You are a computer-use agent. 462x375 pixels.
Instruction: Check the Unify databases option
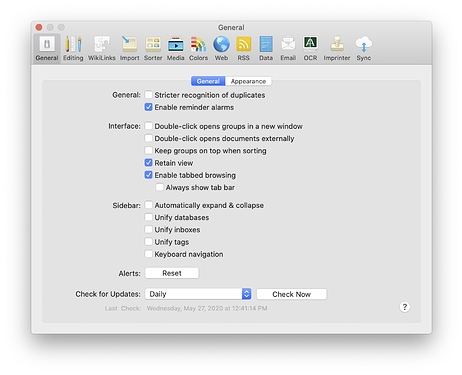pyautogui.click(x=149, y=217)
